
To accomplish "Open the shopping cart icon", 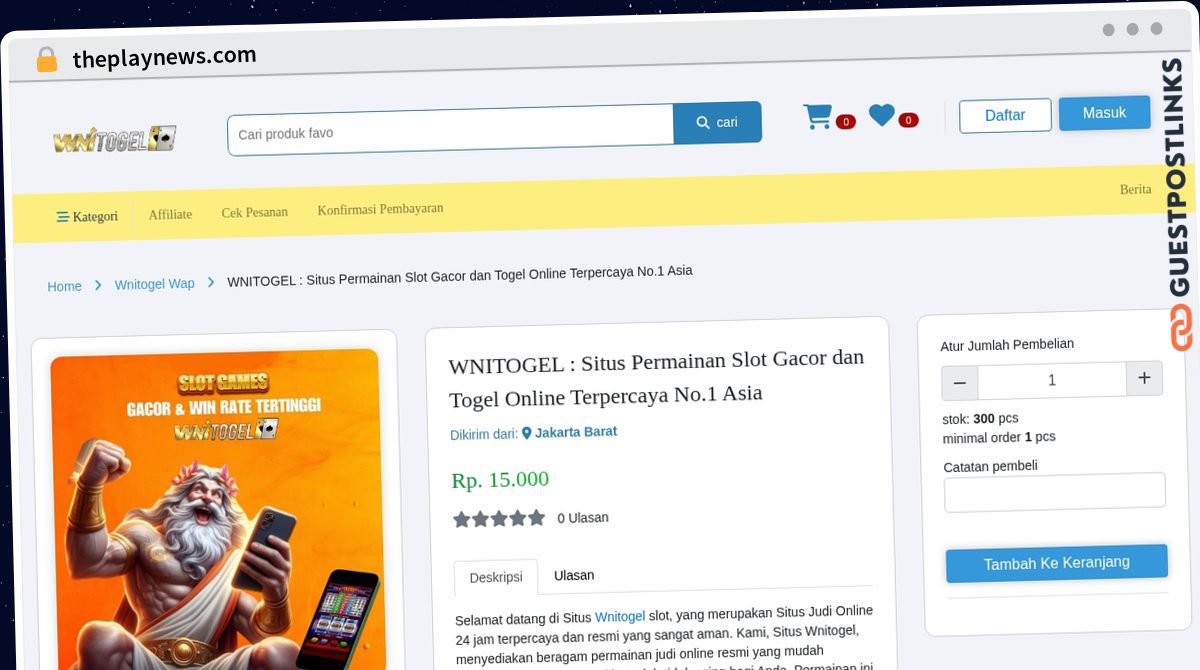I will 818,118.
